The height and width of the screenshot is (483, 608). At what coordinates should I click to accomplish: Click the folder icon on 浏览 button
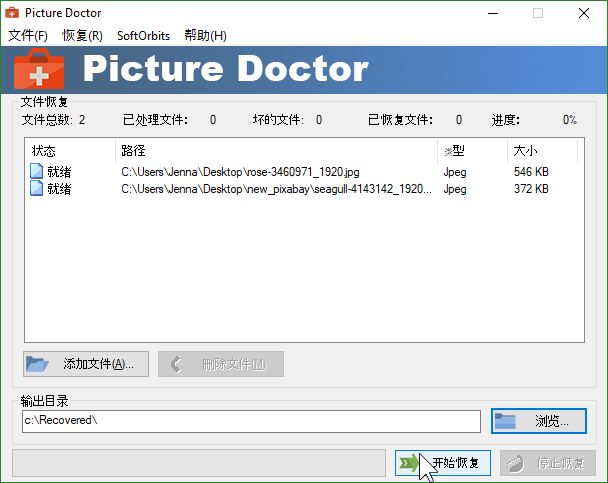(507, 421)
